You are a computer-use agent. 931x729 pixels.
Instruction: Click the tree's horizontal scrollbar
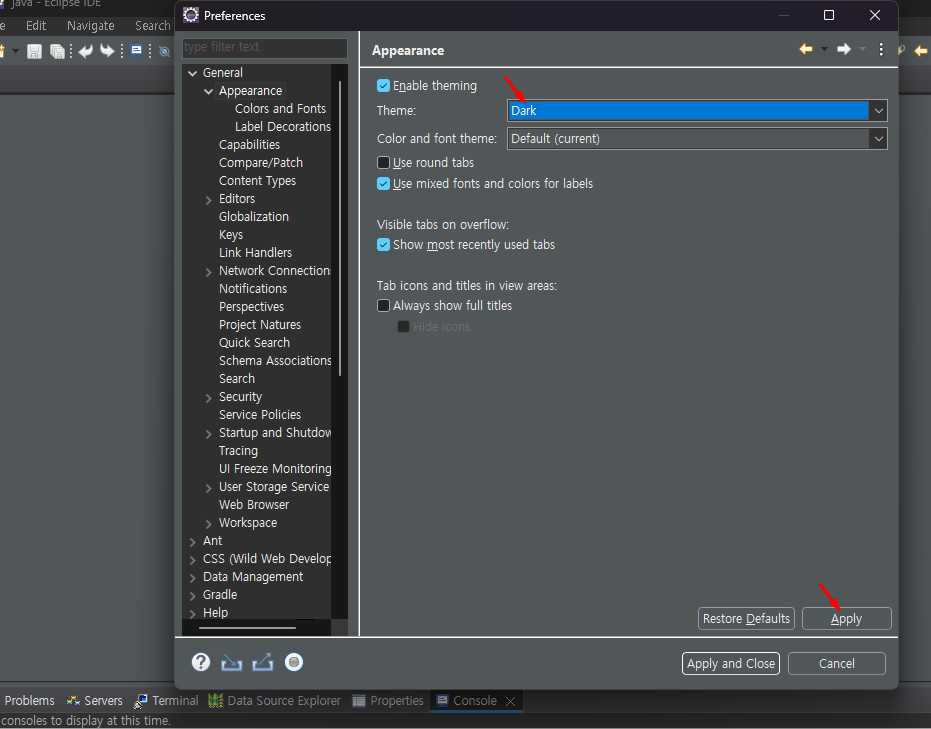click(x=248, y=627)
